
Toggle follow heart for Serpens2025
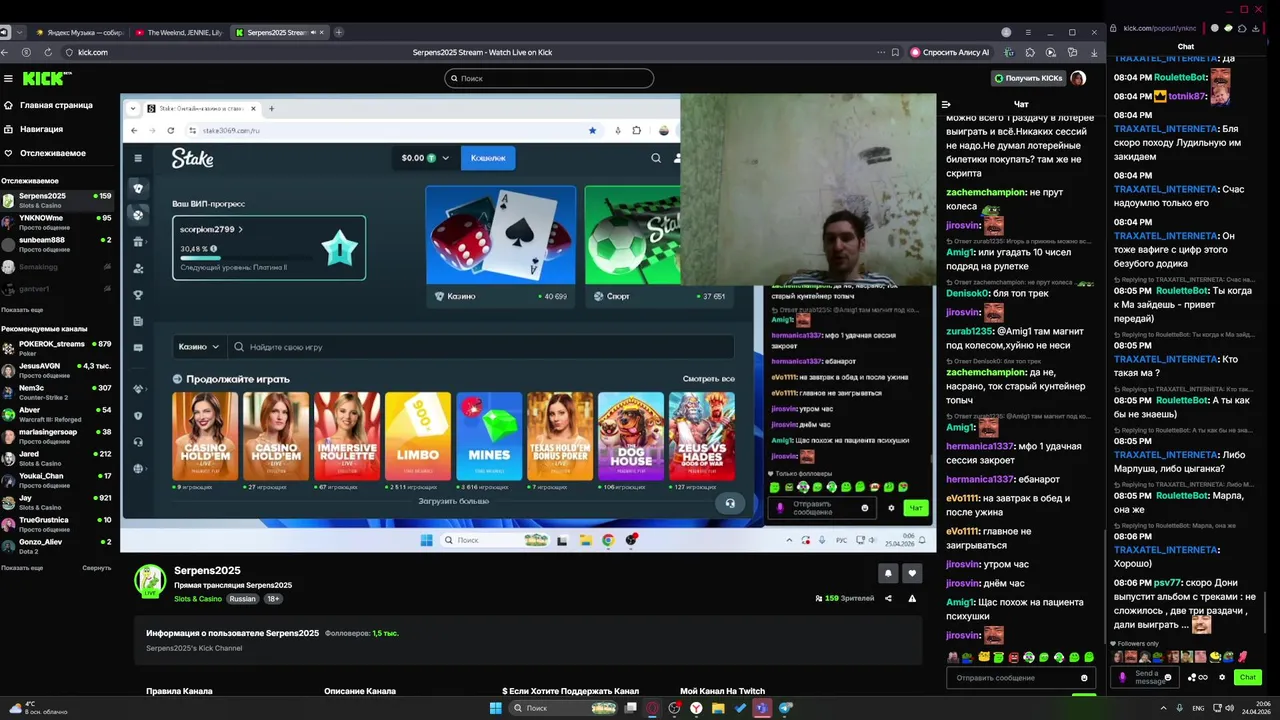click(x=912, y=573)
